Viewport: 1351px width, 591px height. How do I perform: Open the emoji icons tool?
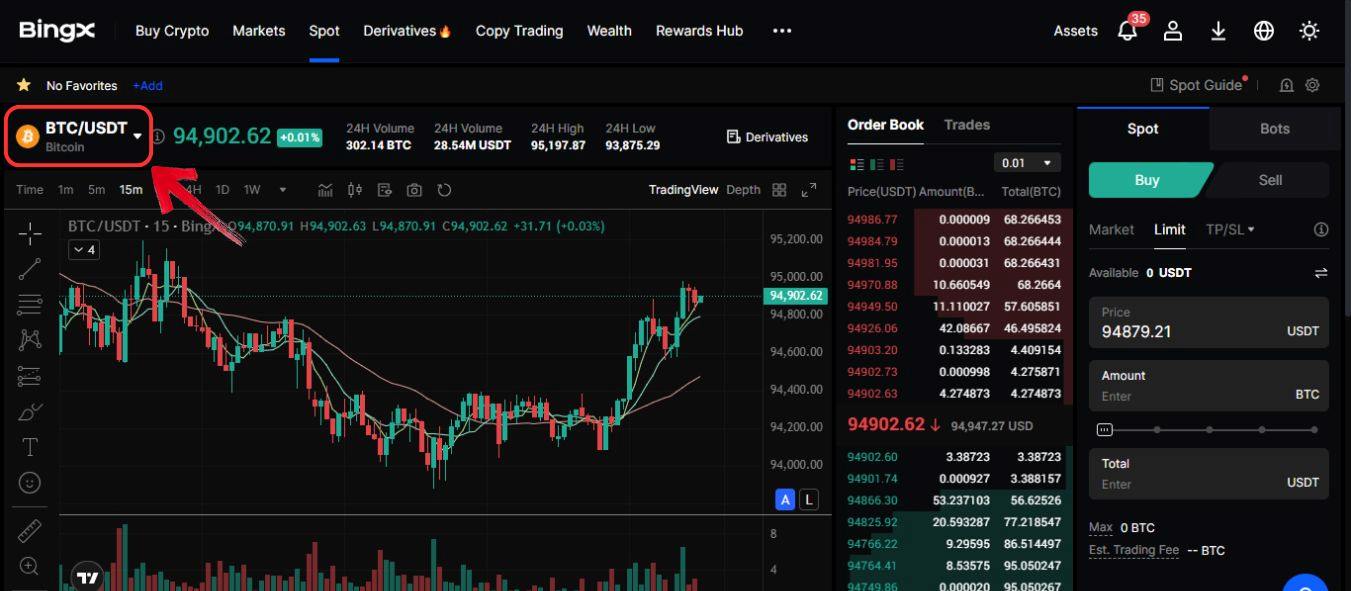[30, 483]
